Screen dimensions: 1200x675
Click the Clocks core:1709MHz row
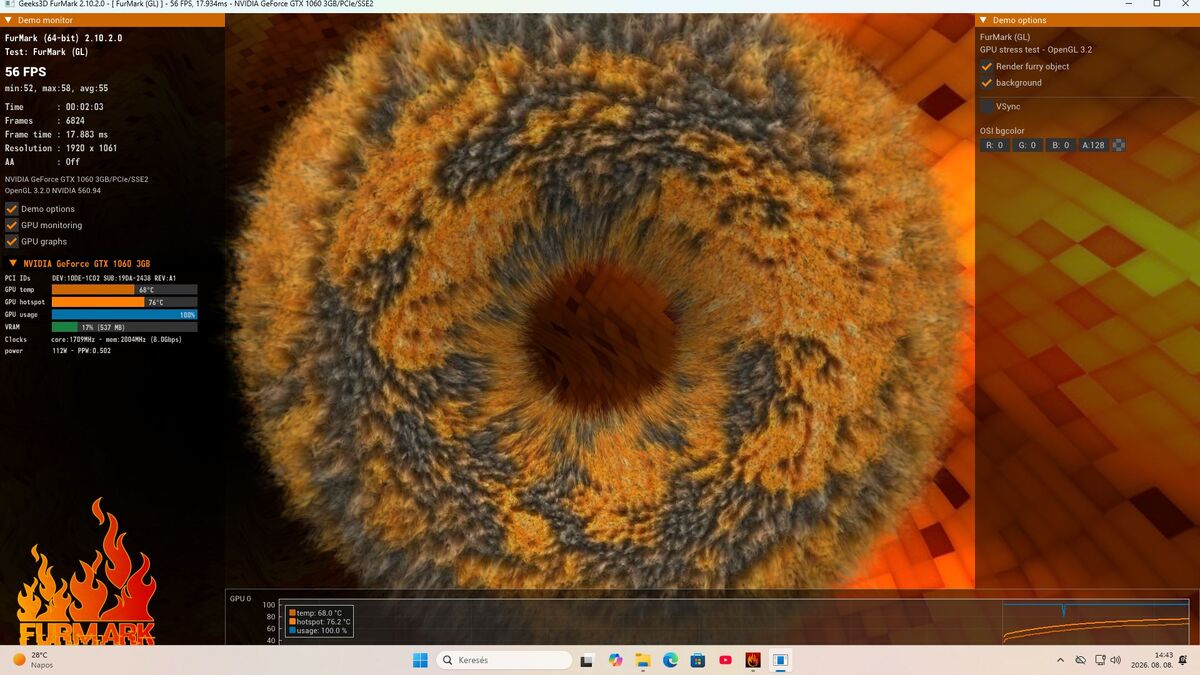pos(94,339)
